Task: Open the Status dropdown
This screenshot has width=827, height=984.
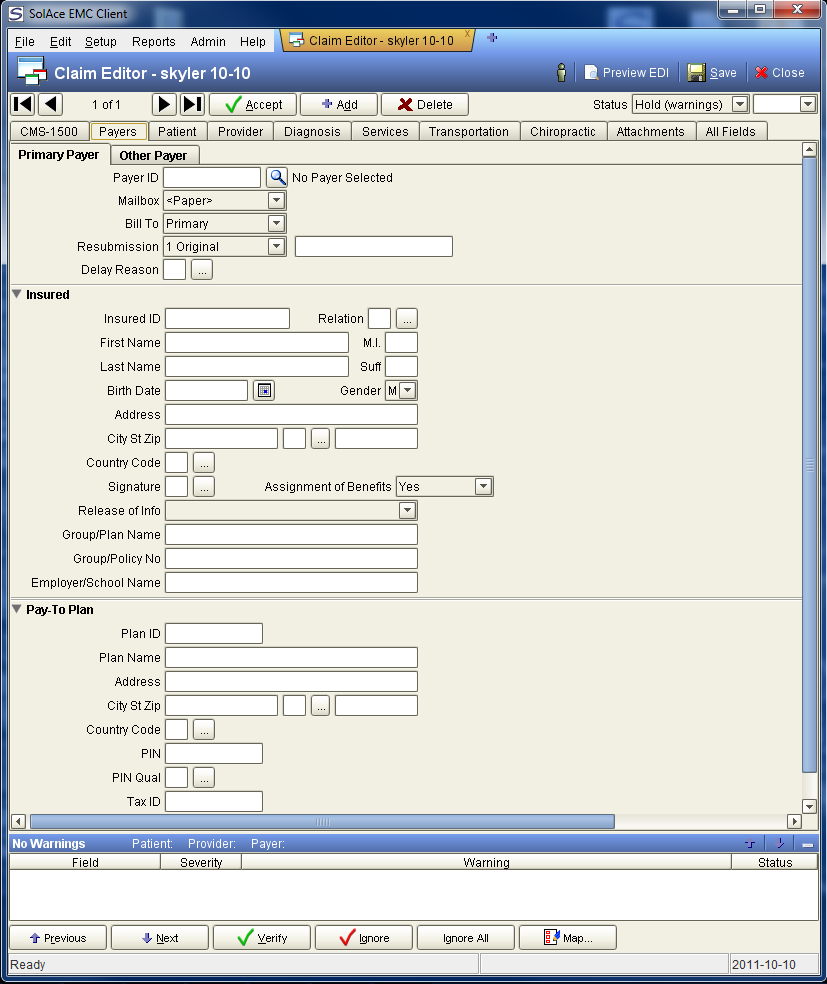Action: click(740, 104)
